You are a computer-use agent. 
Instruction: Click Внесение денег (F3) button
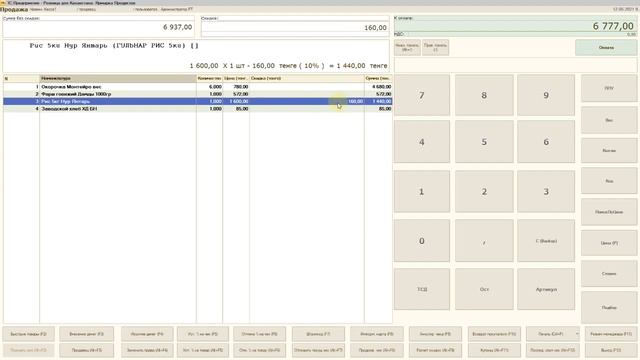point(87,334)
